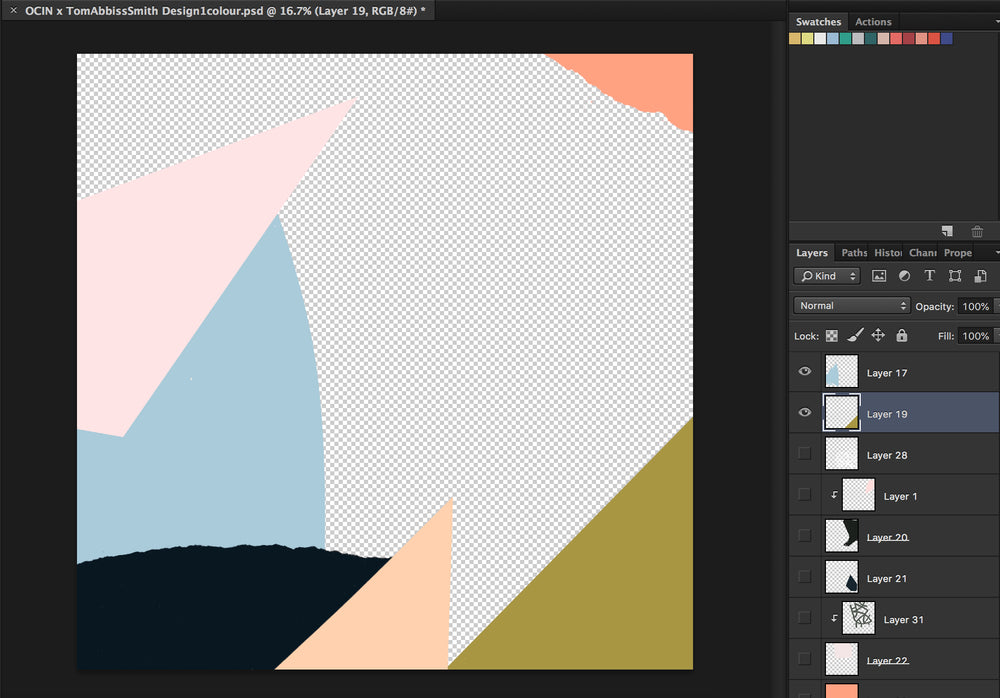The image size is (1000, 698).
Task: Switch to the Swatches tab
Action: point(818,22)
